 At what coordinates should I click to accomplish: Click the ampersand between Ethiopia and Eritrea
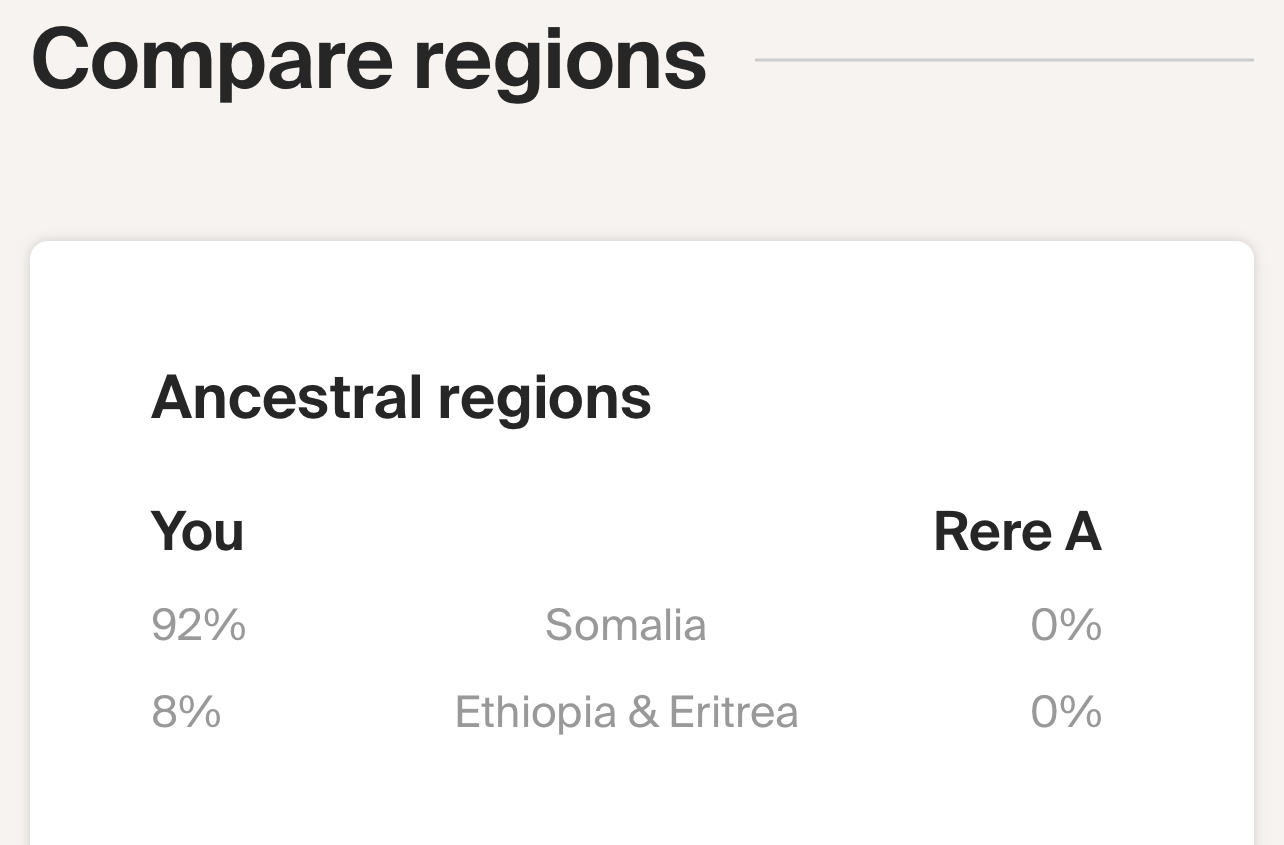click(x=643, y=713)
